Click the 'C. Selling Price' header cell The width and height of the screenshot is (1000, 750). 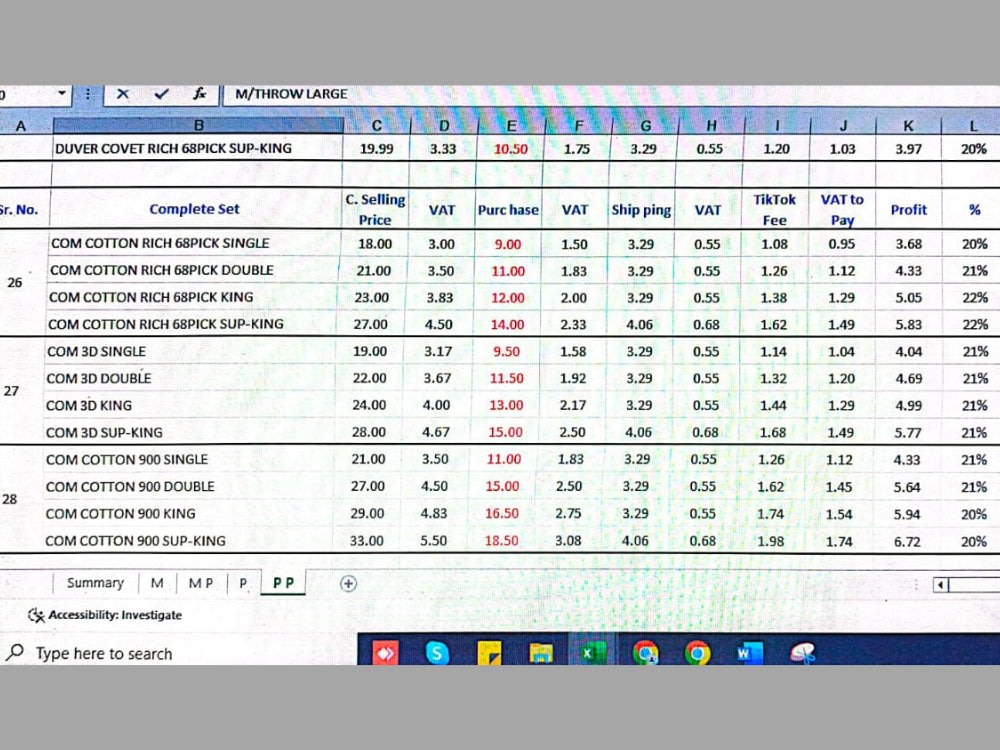click(x=375, y=209)
